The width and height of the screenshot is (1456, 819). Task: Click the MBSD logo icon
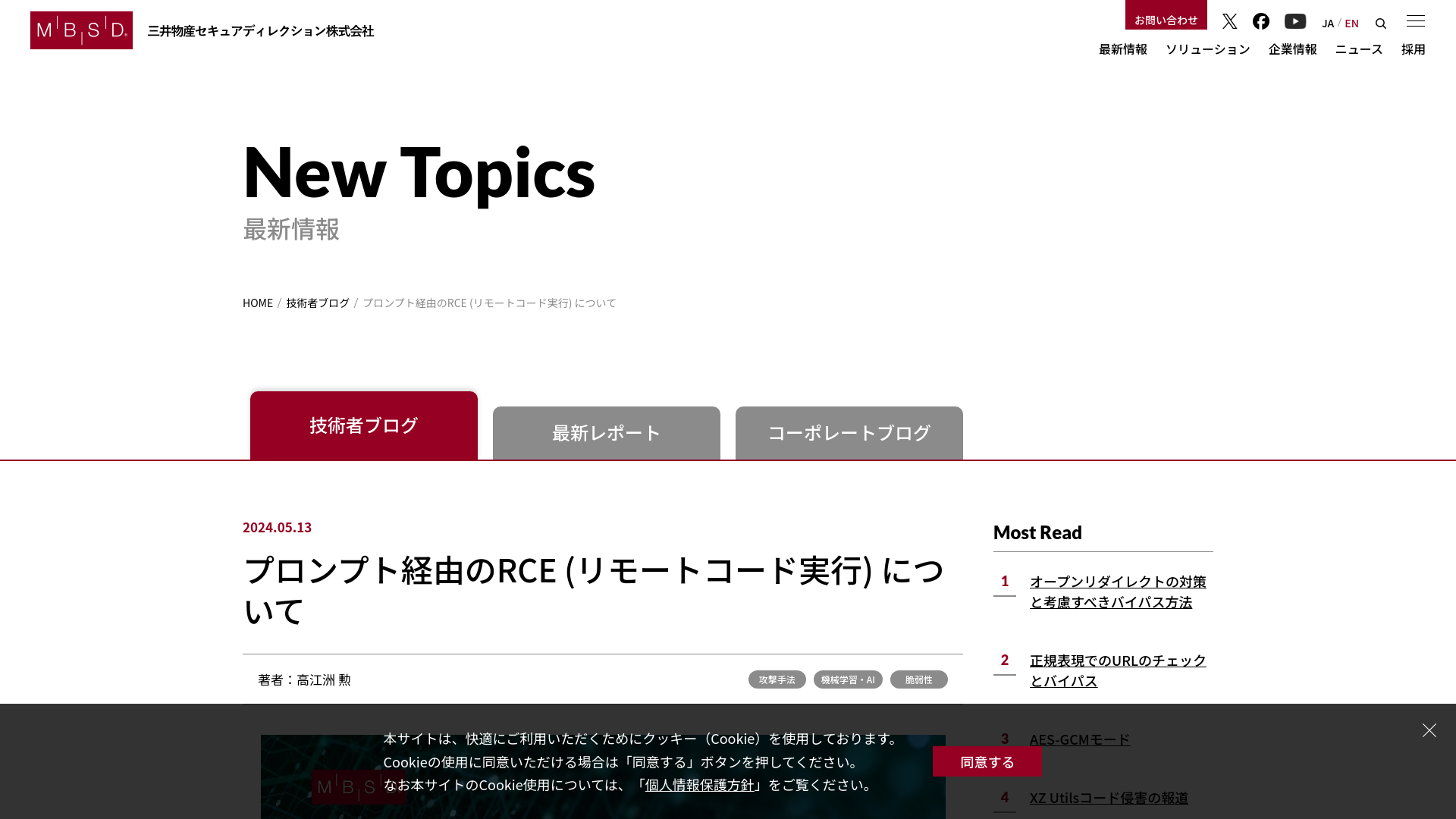point(81,30)
